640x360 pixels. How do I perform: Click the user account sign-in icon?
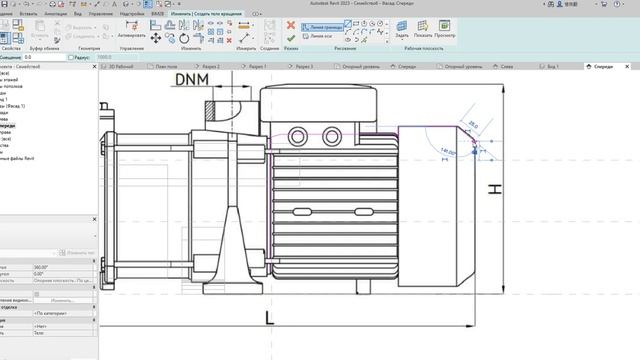[x=560, y=4]
